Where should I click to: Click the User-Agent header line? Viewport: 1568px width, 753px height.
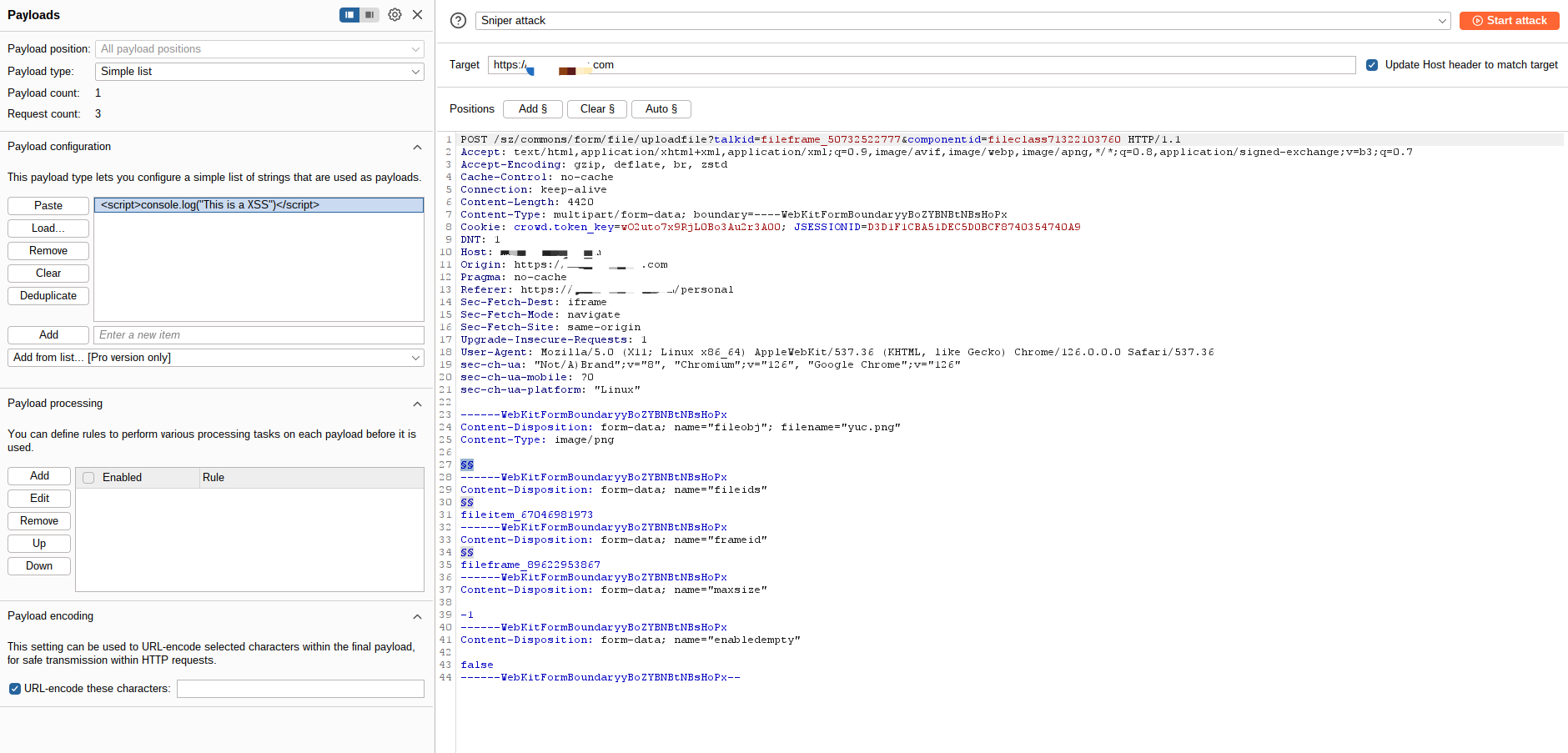(x=837, y=353)
